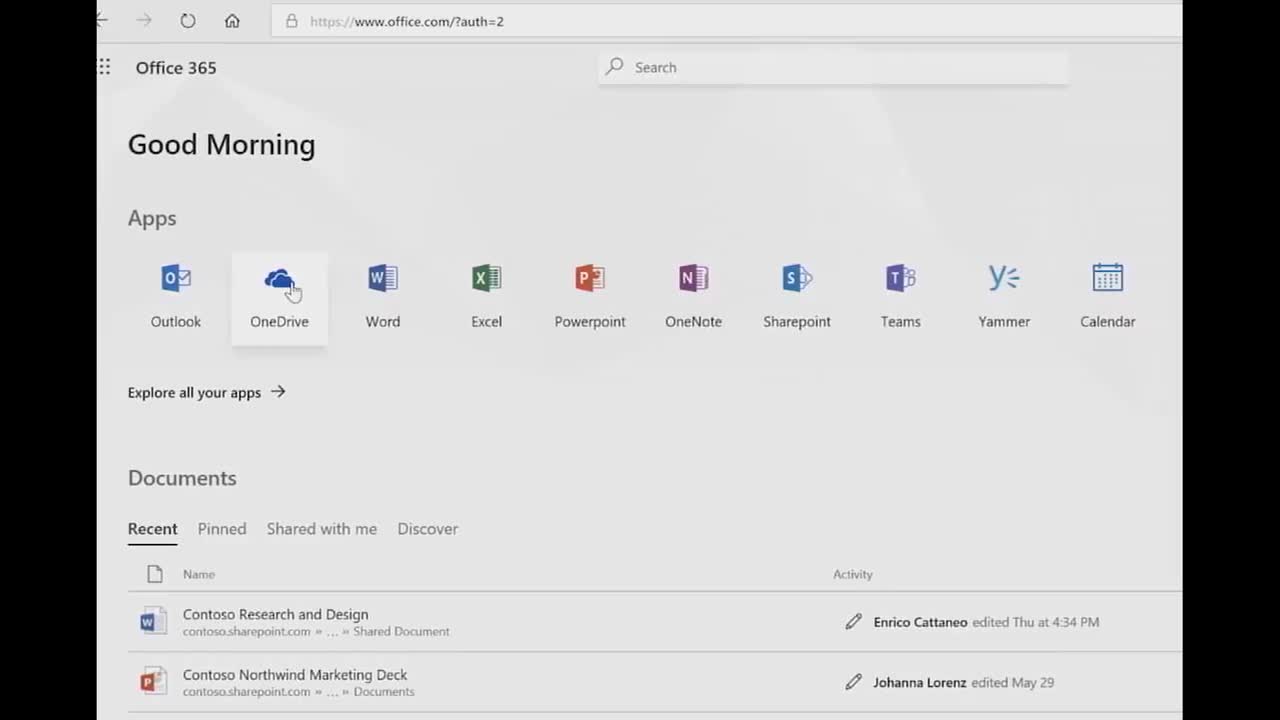Screen dimensions: 1280x720
Task: Open the Calendar app icon
Action: click(1107, 278)
